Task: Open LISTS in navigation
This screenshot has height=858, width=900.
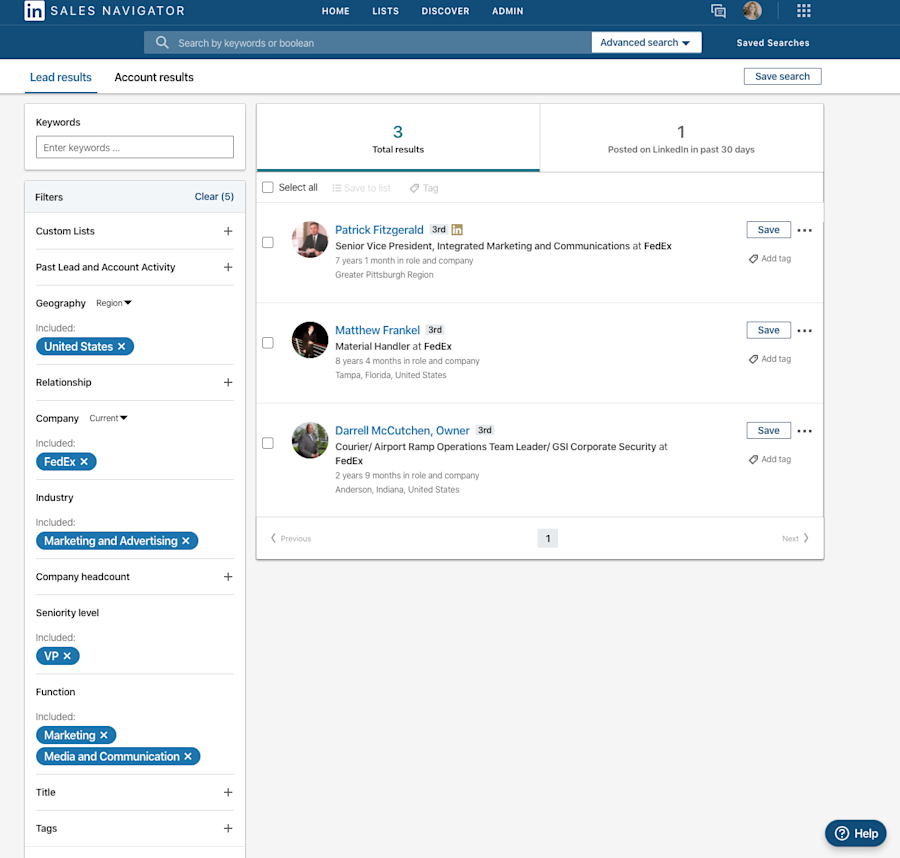Action: 385,11
